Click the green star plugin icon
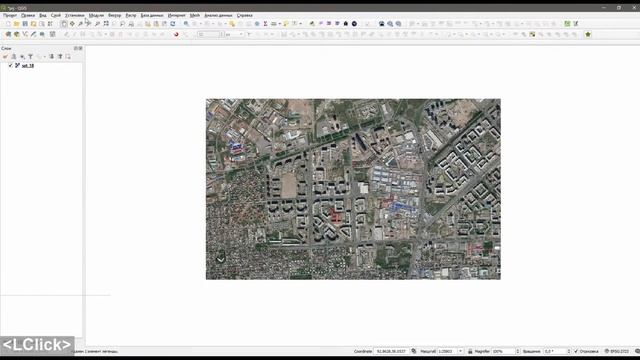 (588, 35)
